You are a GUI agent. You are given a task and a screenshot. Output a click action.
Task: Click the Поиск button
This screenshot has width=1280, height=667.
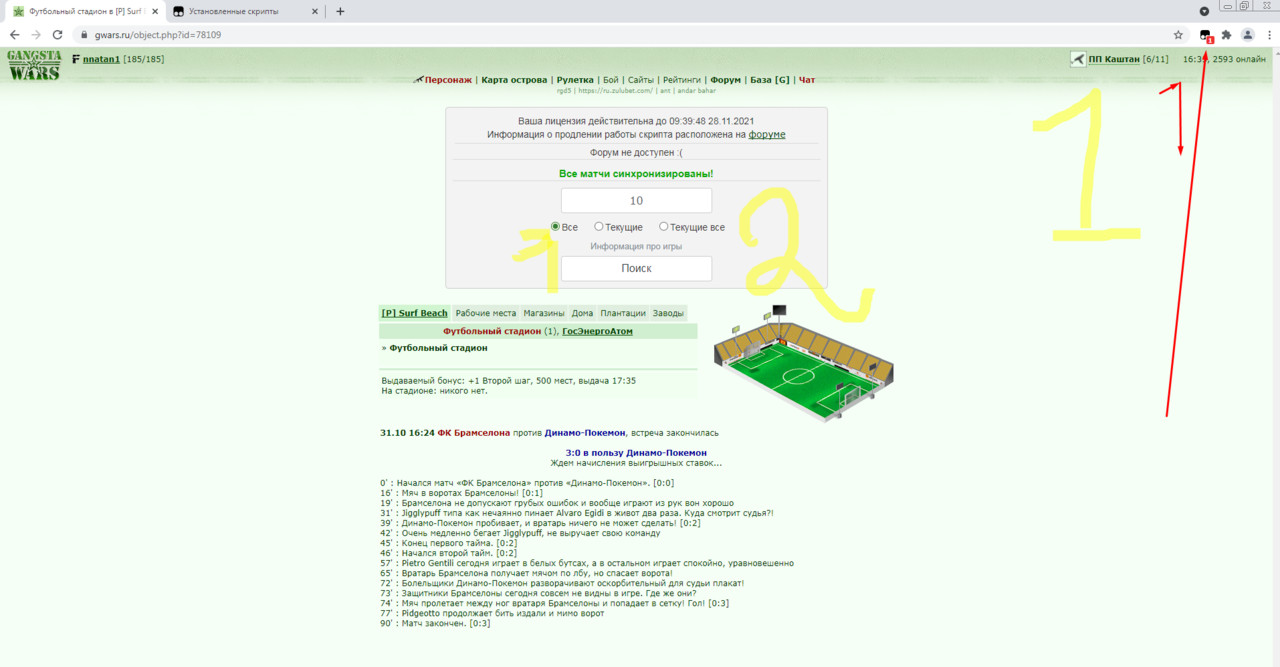[x=636, y=268]
